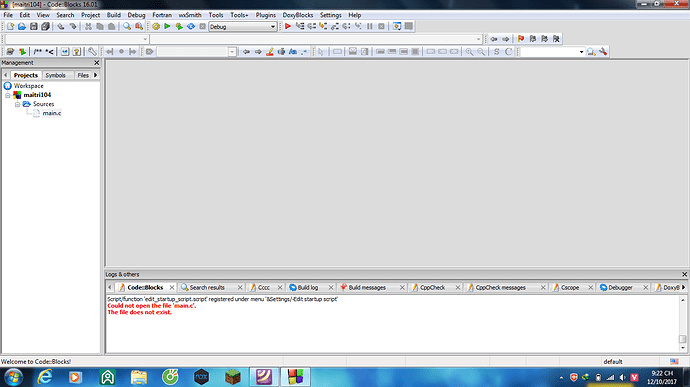This screenshot has width=690, height=387.
Task: Open the Settings menu
Action: click(x=330, y=15)
